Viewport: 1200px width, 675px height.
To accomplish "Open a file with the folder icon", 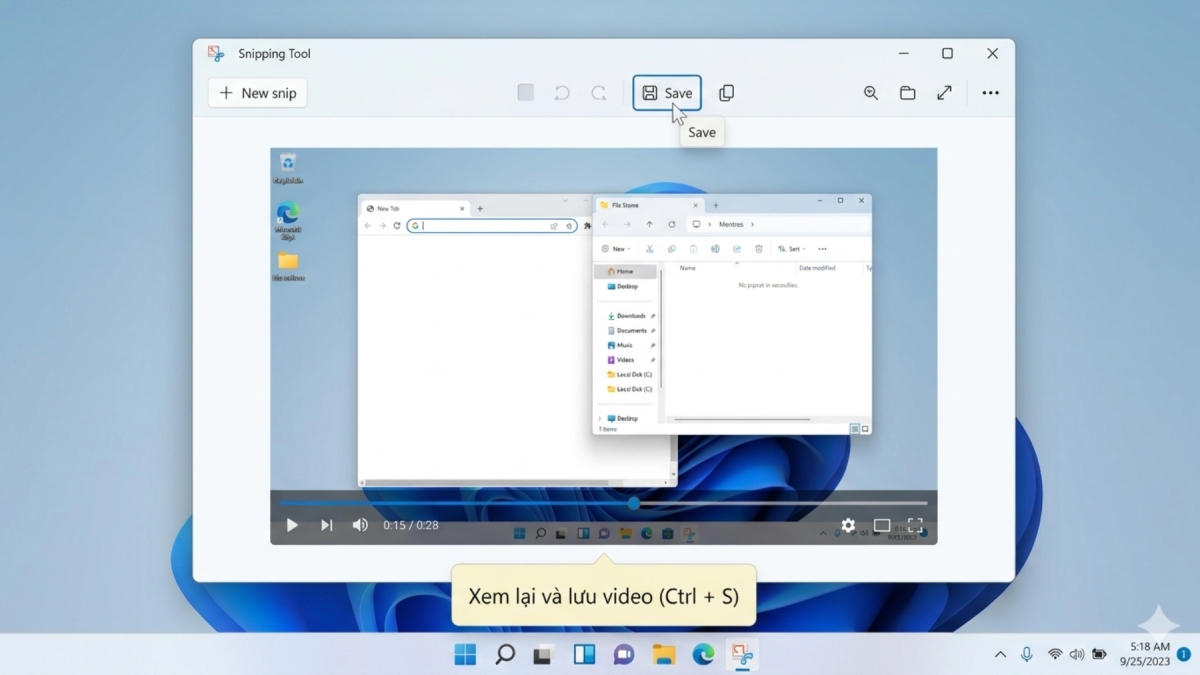I will tap(907, 92).
